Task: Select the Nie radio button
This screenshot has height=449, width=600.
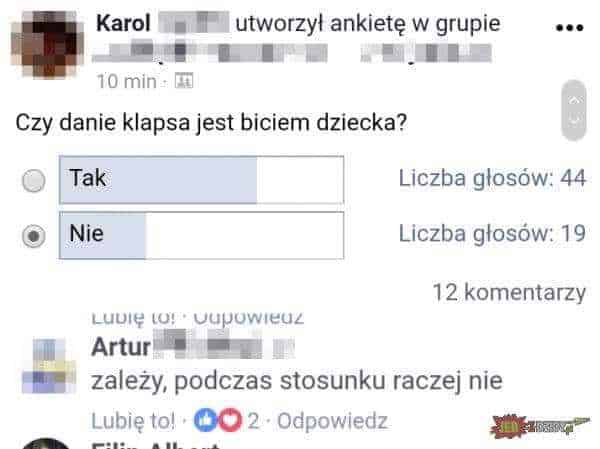Action: pos(34,236)
